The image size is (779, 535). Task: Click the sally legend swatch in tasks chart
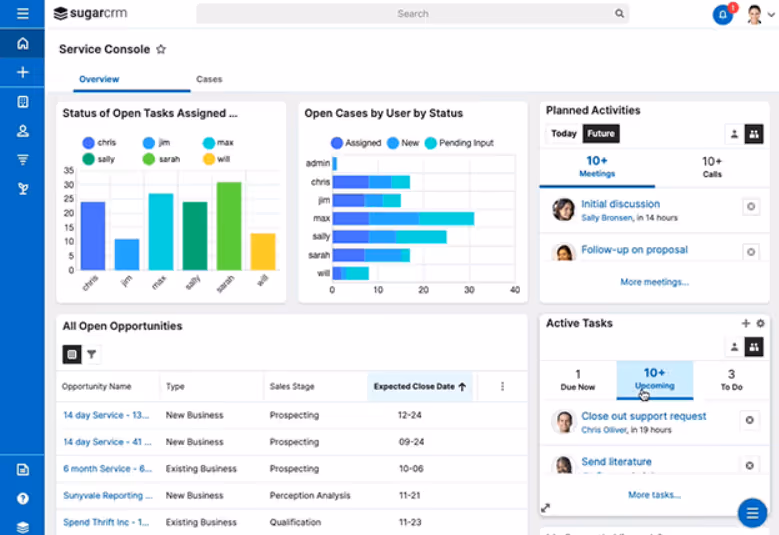click(x=88, y=159)
